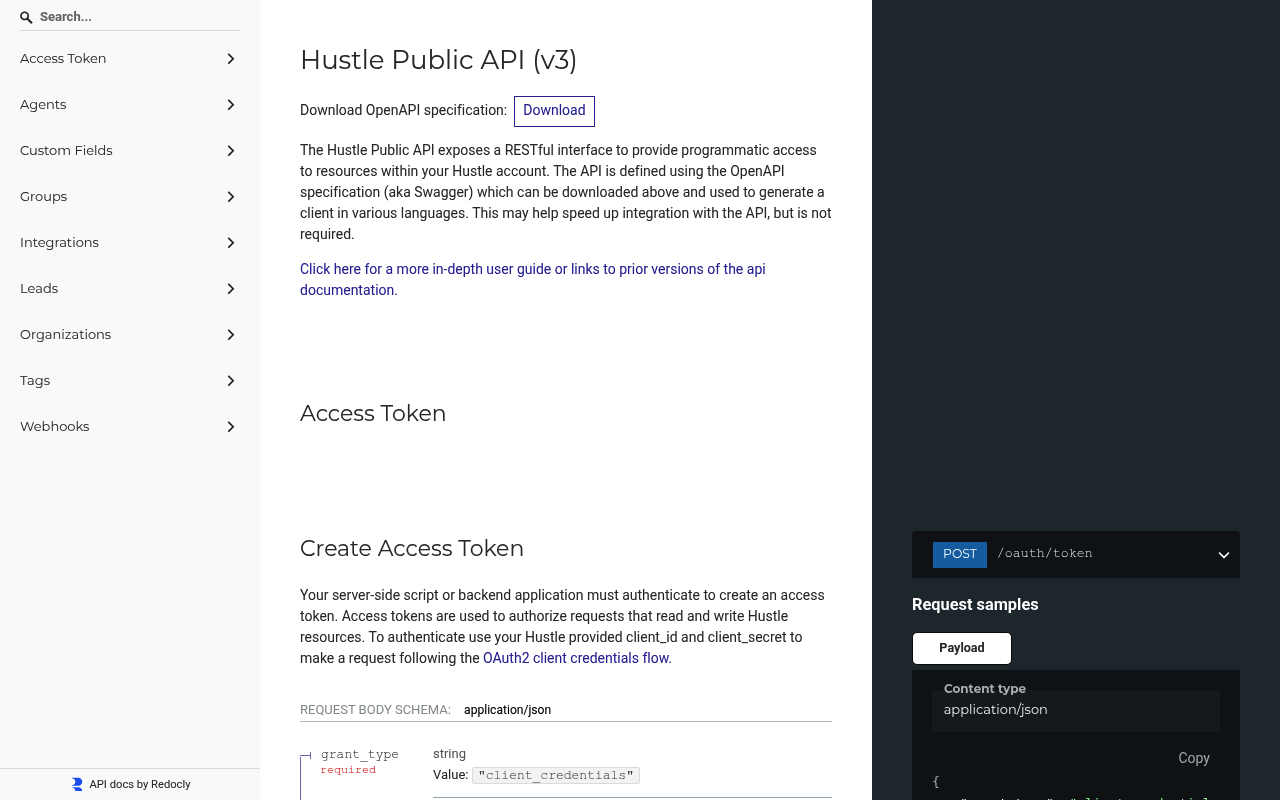Expand the Webhooks chevron
Image resolution: width=1280 pixels, height=800 pixels.
(x=231, y=427)
